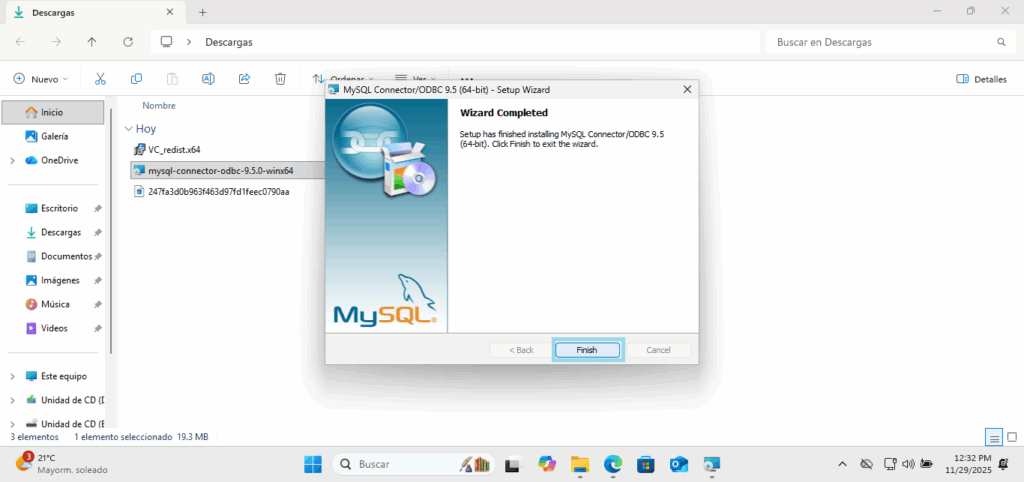Select the Descargas tab in Explorer
1024x482 pixels.
point(93,12)
